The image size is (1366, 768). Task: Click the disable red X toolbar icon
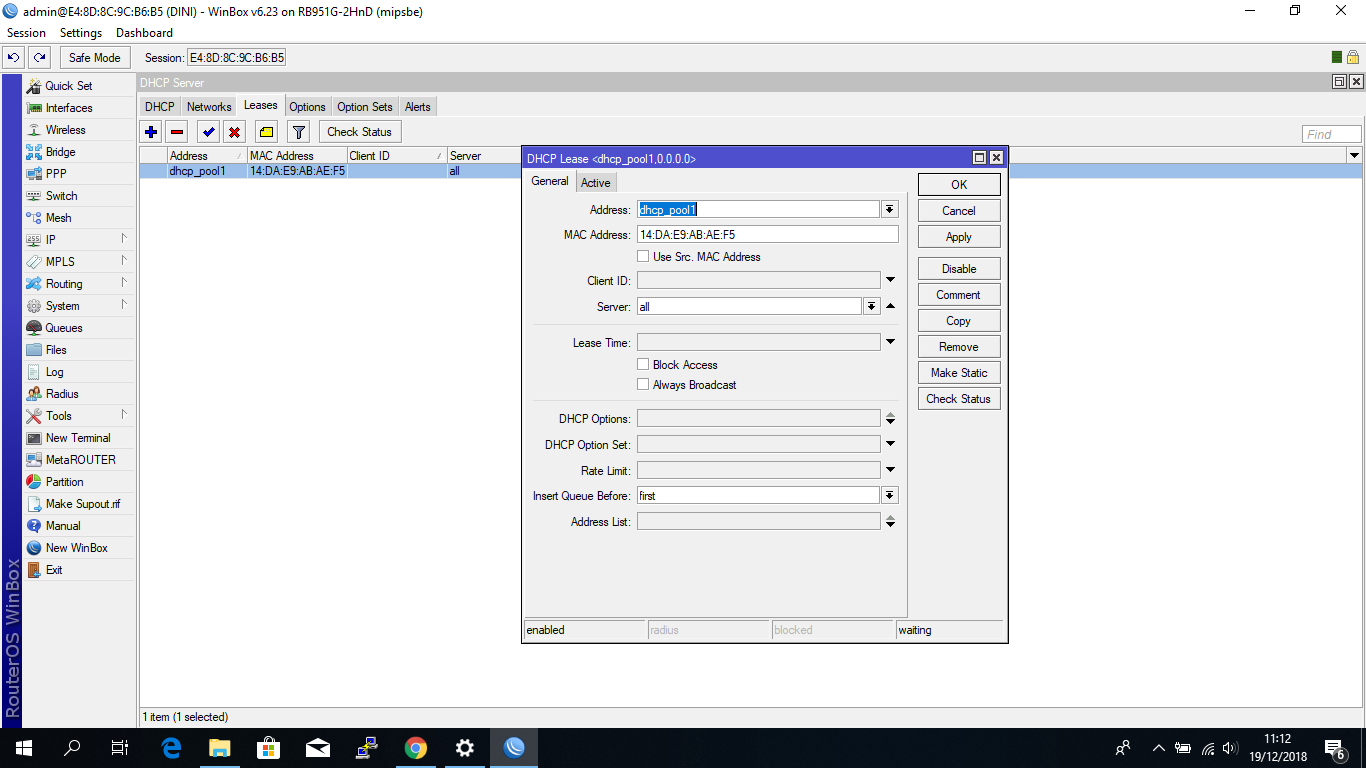234,132
